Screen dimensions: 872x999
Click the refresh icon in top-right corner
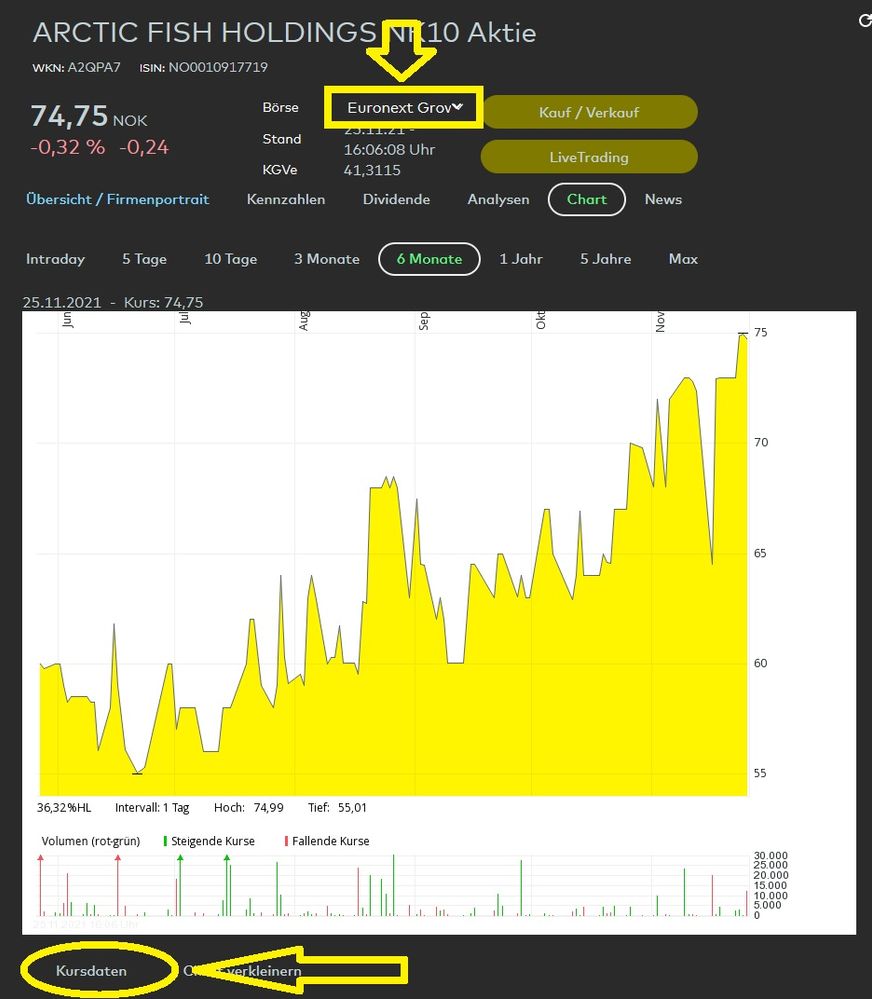pyautogui.click(x=865, y=20)
